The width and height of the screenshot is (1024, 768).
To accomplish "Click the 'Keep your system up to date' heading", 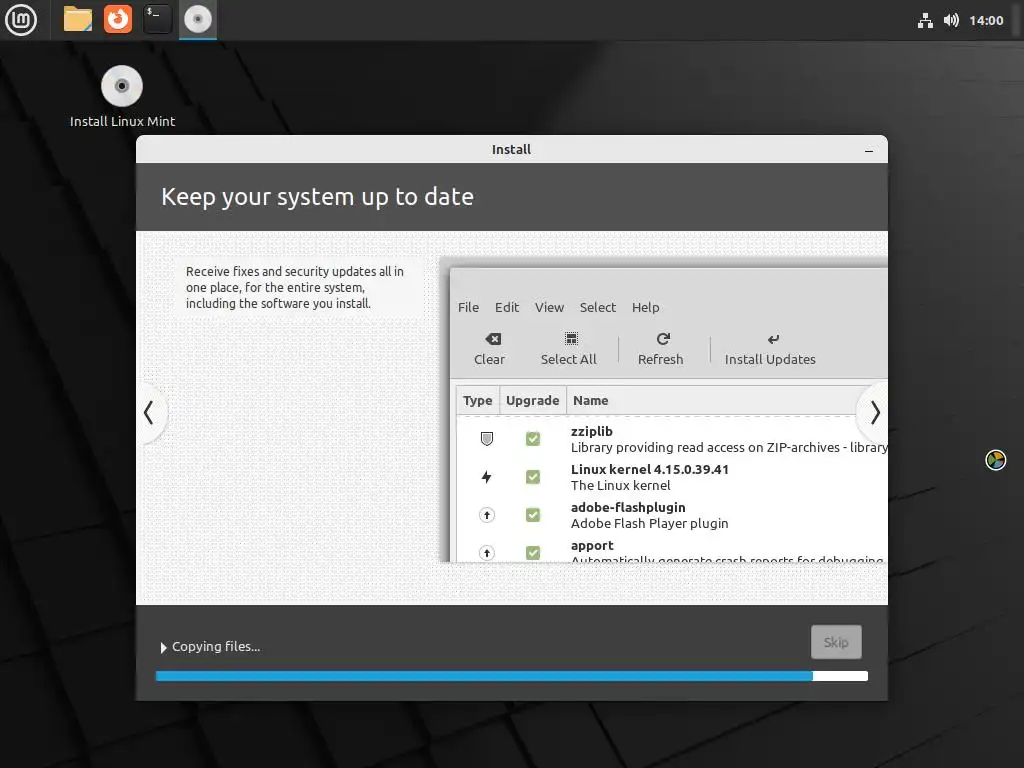I will [317, 197].
